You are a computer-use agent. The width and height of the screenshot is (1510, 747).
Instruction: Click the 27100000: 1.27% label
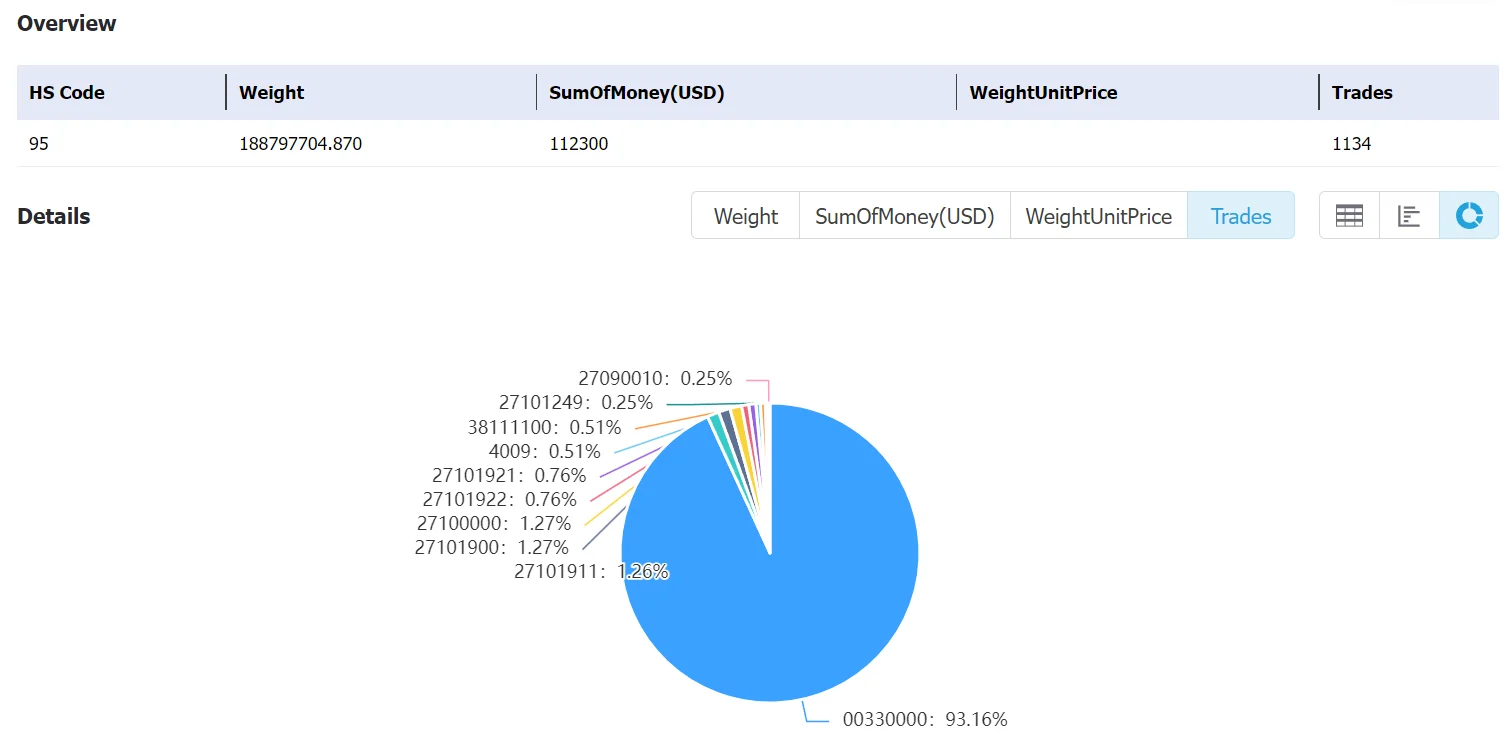[494, 523]
